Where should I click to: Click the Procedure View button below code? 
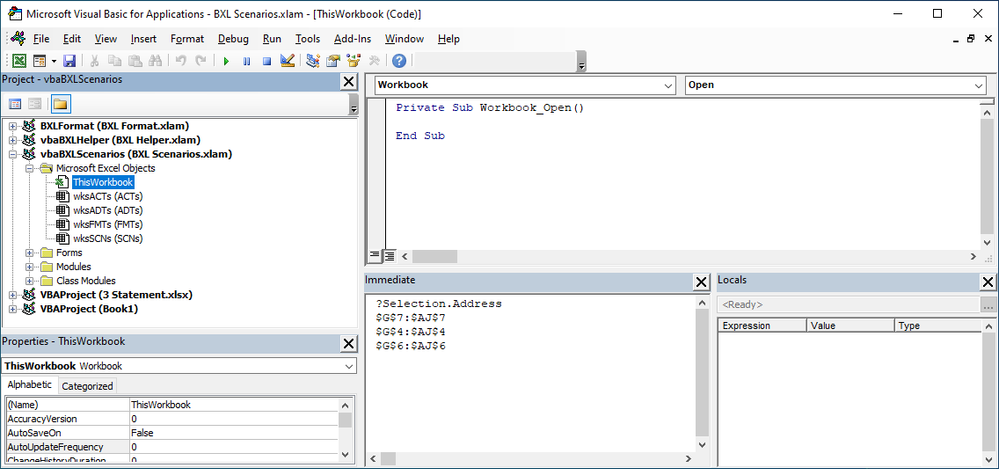(376, 256)
